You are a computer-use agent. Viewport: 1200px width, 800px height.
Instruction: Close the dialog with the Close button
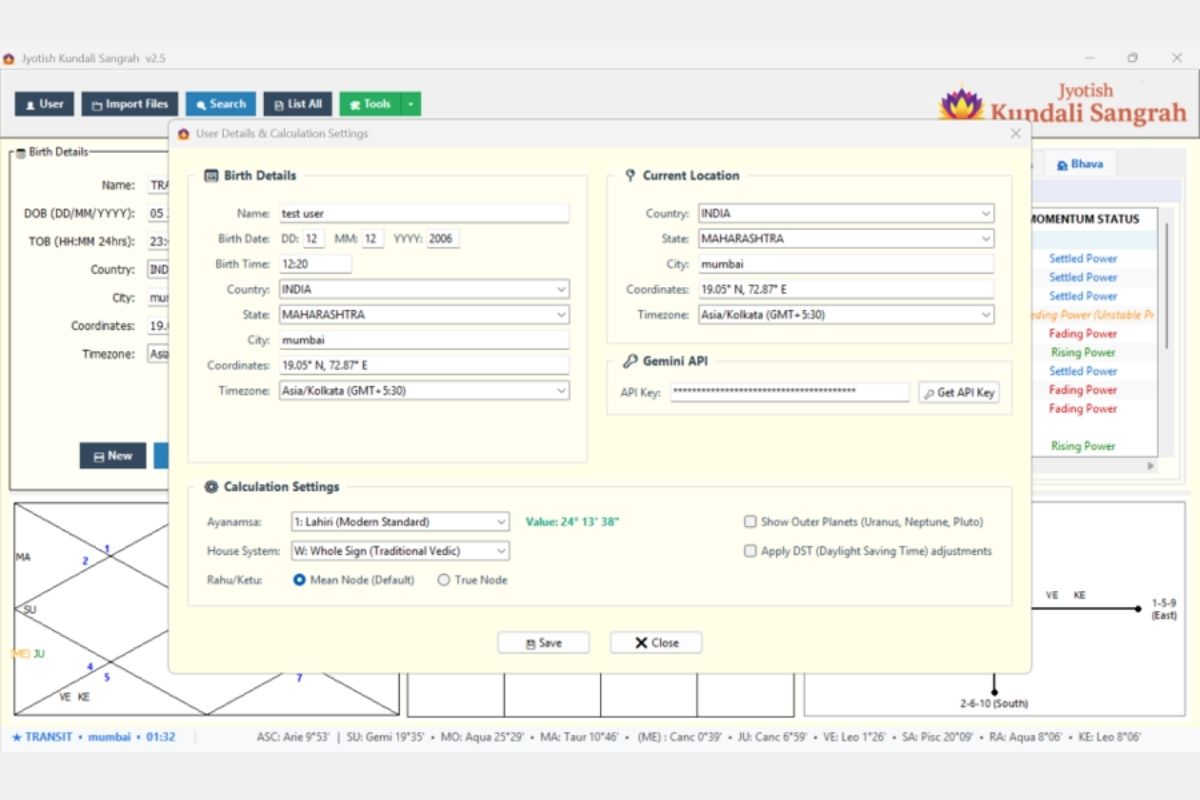coord(656,643)
